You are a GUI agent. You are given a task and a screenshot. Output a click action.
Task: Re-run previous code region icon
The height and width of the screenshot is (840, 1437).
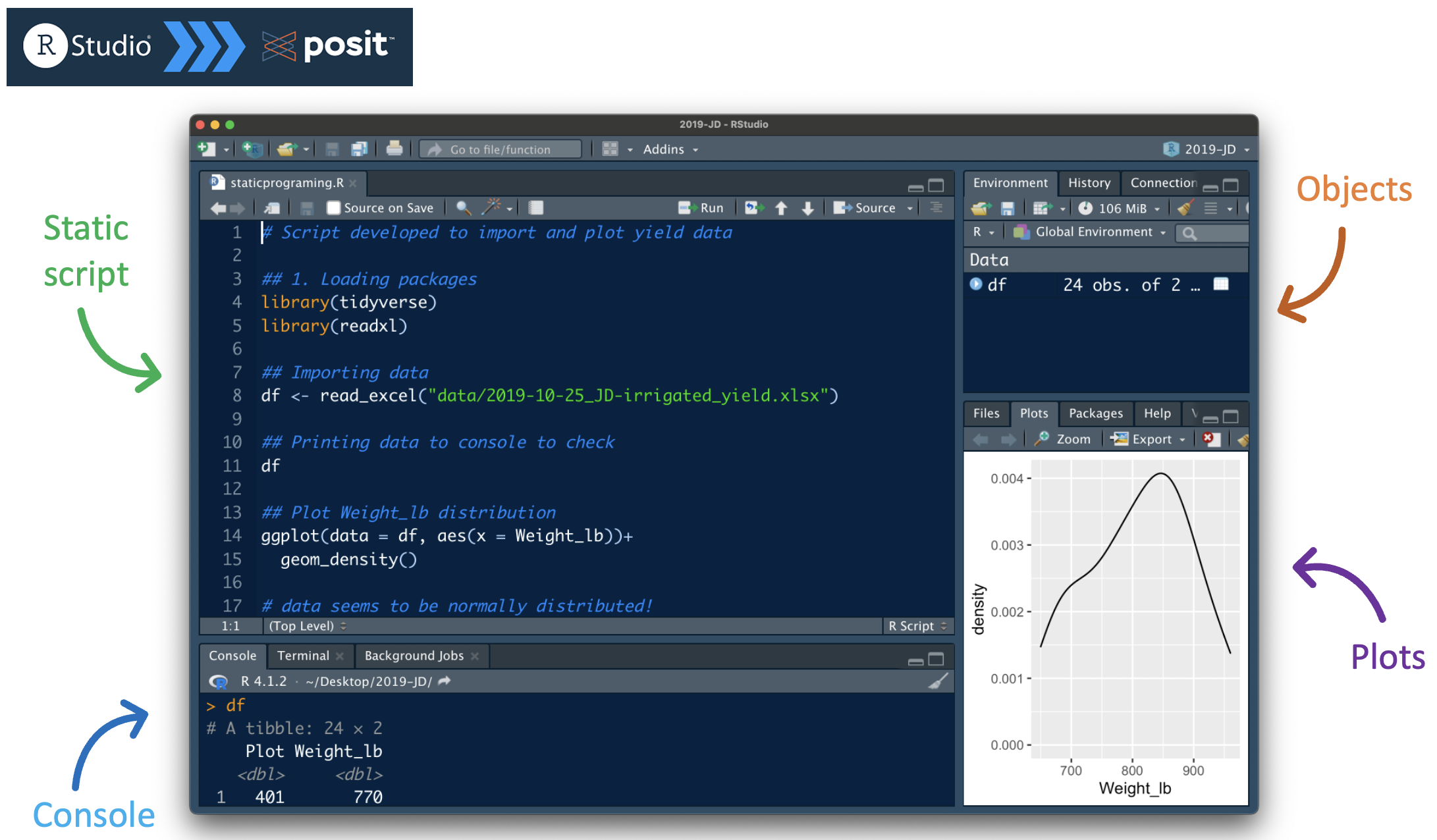pos(753,208)
